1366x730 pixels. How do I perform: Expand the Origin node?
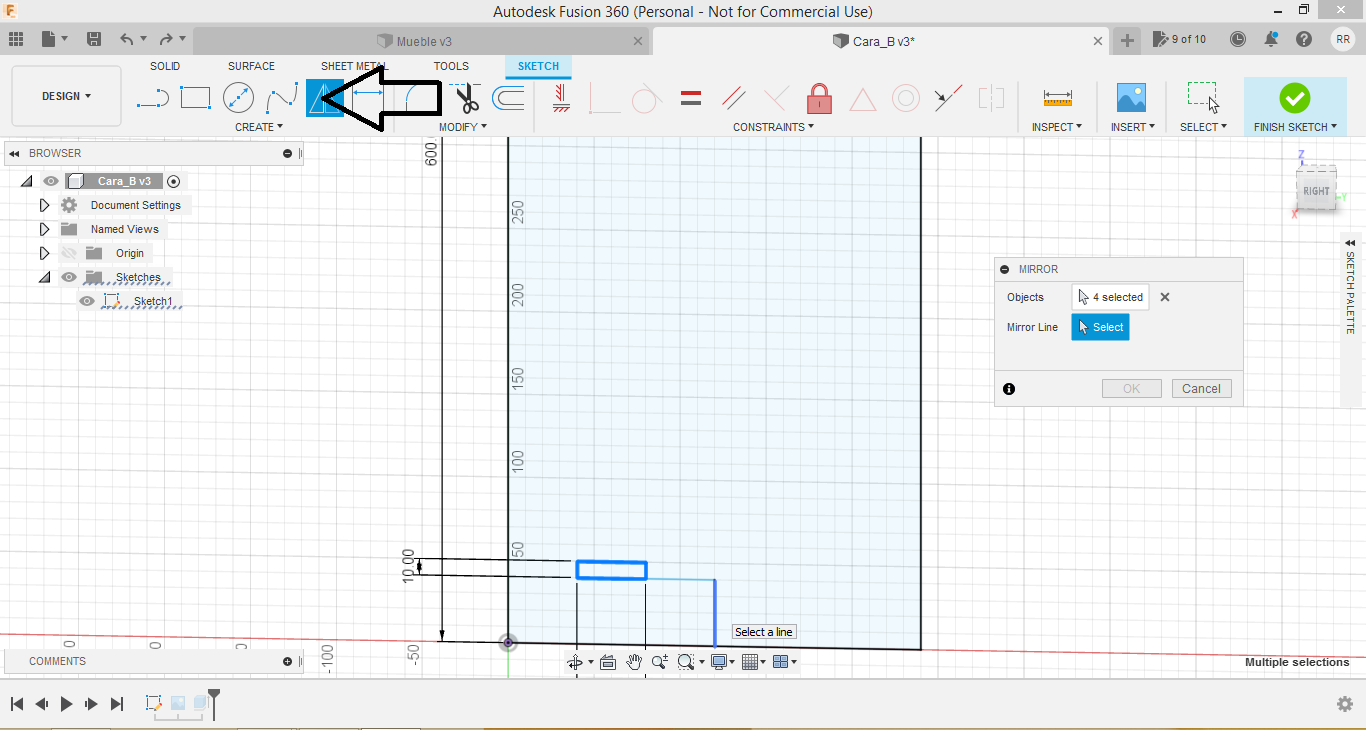[44, 253]
